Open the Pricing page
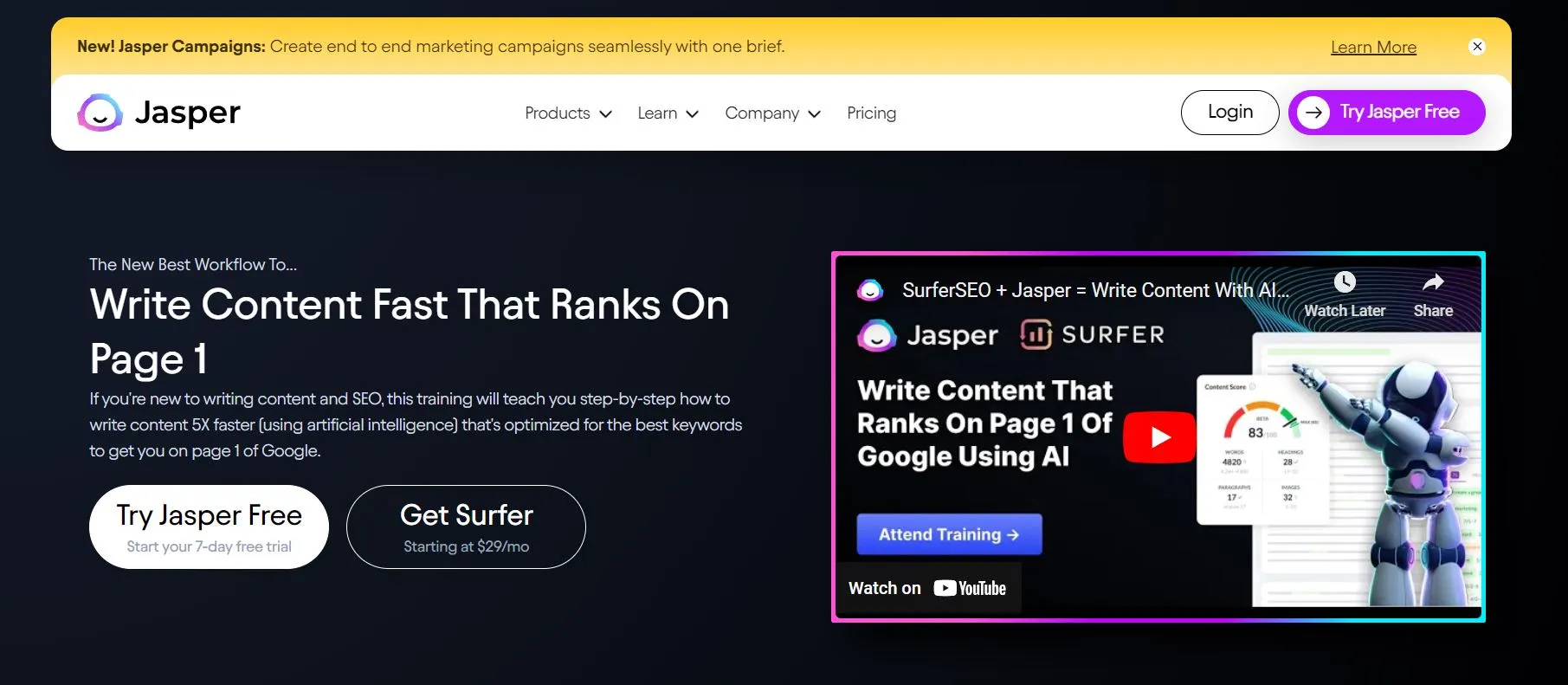 point(871,113)
